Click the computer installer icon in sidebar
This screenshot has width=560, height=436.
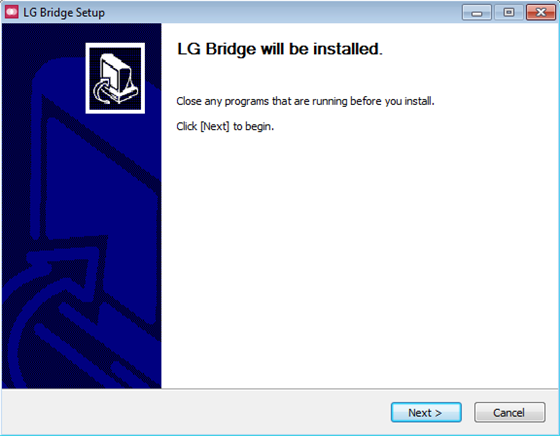pos(115,78)
